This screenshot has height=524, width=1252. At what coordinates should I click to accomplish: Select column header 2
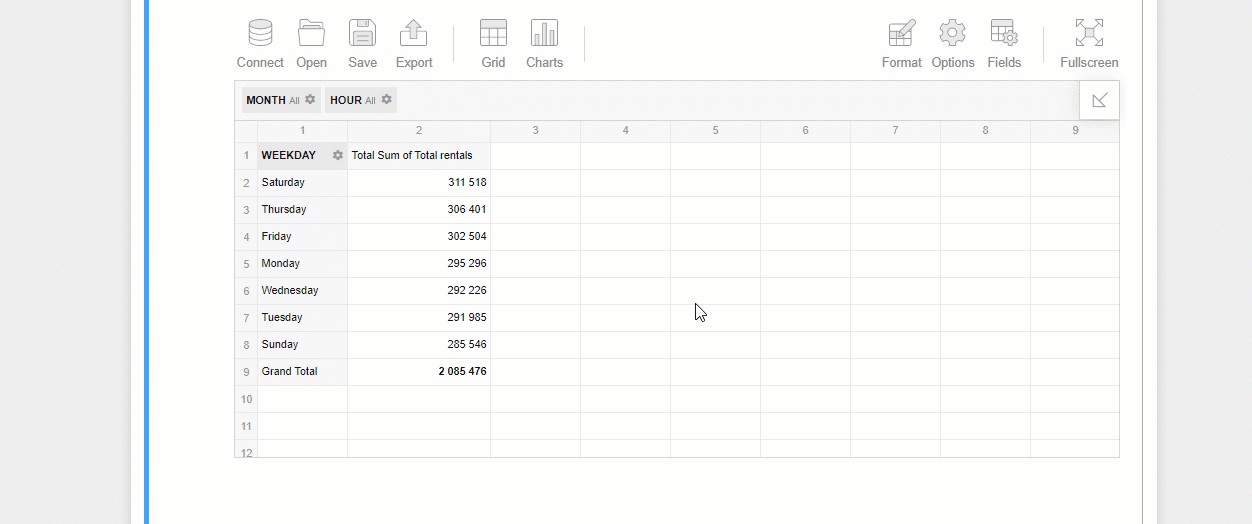tap(419, 131)
